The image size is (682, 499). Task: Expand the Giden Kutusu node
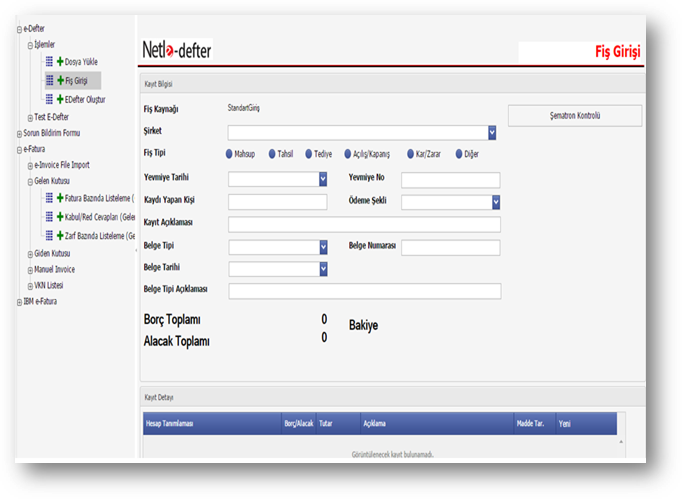click(30, 255)
